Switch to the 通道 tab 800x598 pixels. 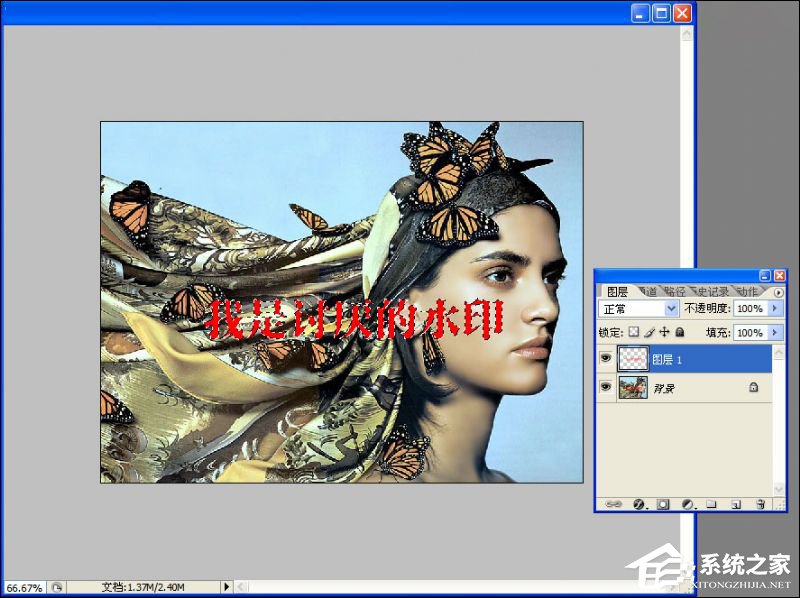[x=650, y=290]
